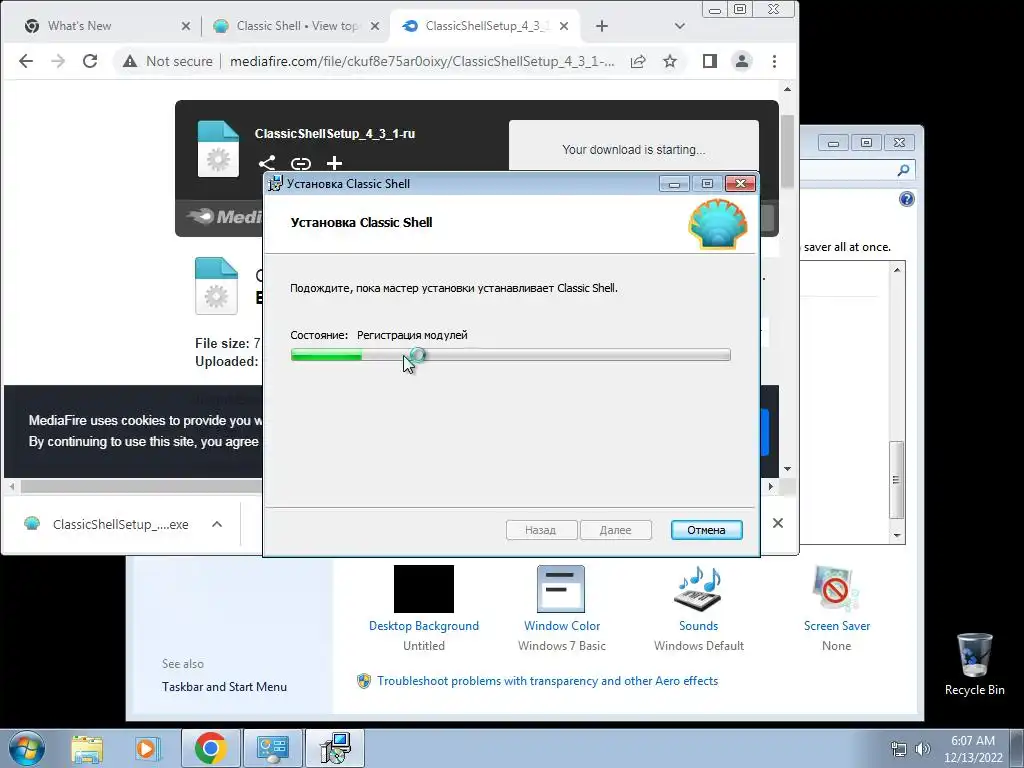Viewport: 1024px width, 768px height.
Task: Close the ClassicShellSetup MediaFire tab
Action: coord(564,26)
